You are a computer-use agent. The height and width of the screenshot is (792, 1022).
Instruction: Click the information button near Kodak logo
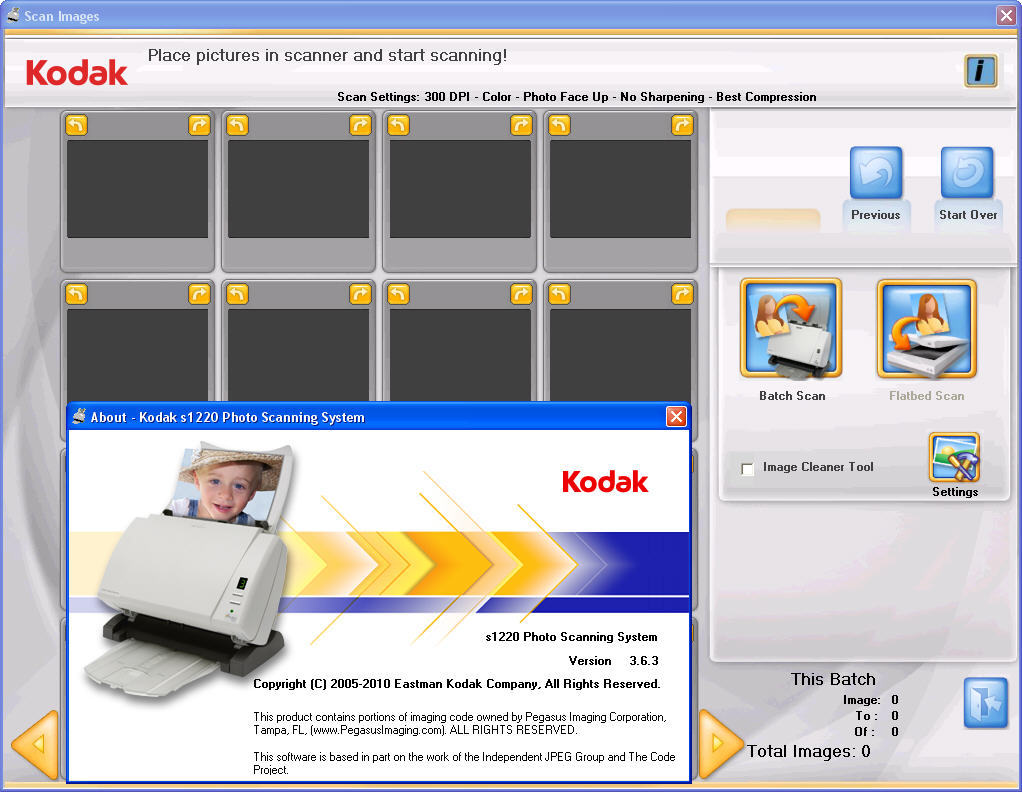point(980,71)
